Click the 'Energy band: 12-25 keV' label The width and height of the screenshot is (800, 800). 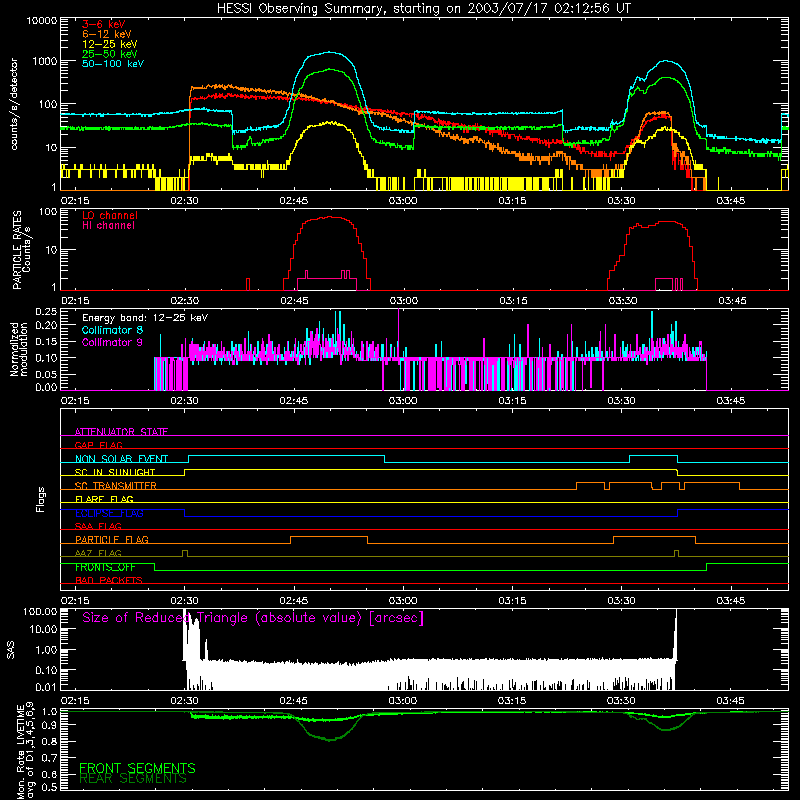click(145, 318)
